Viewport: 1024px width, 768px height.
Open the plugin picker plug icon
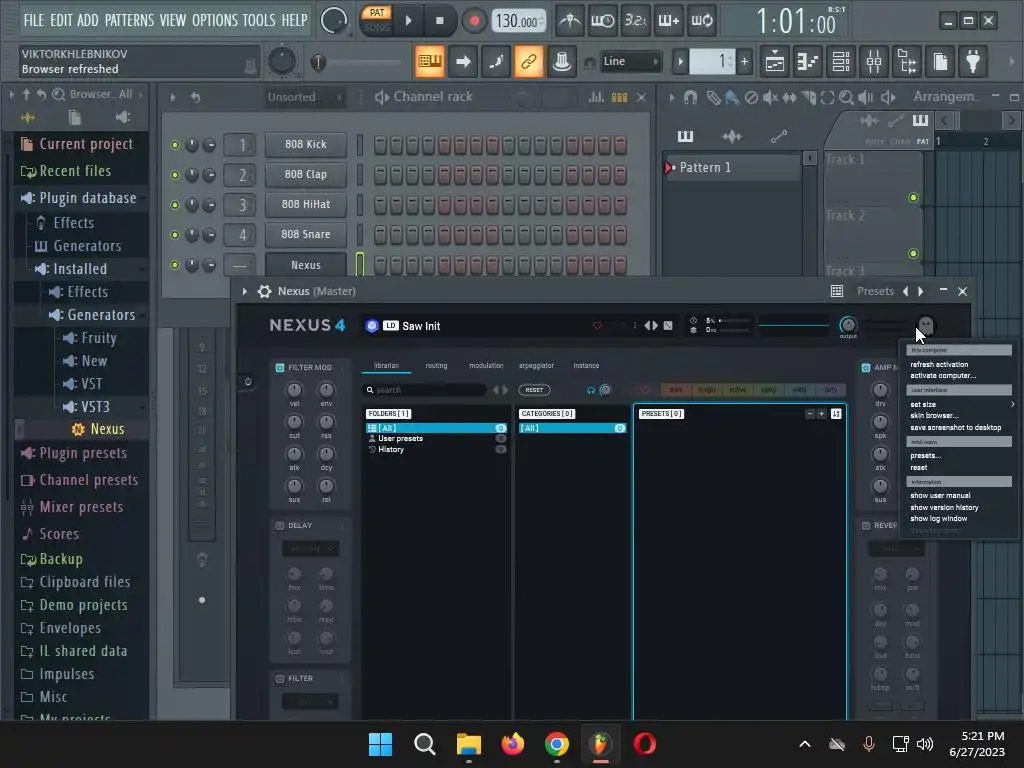pos(973,62)
